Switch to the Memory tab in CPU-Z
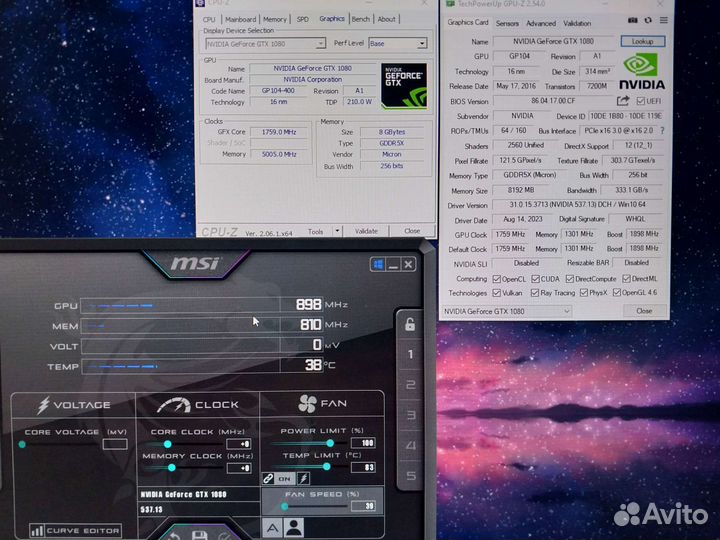720x540 pixels. coord(275,19)
